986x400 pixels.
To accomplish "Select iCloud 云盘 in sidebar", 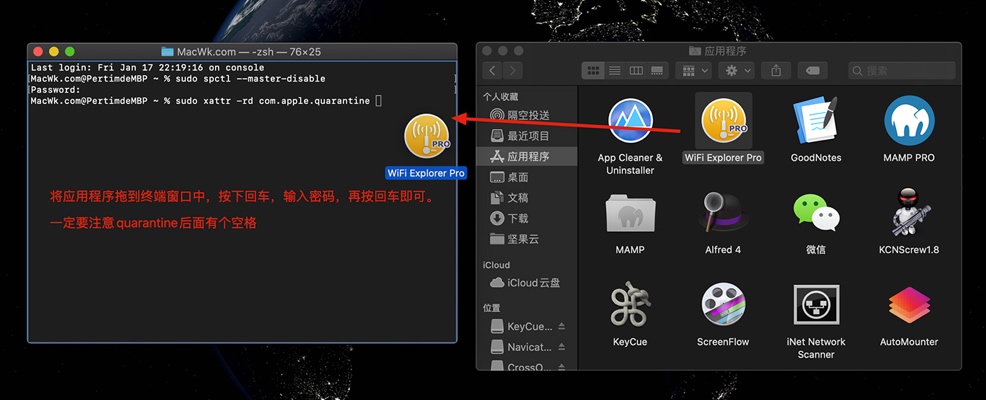I will coord(528,283).
